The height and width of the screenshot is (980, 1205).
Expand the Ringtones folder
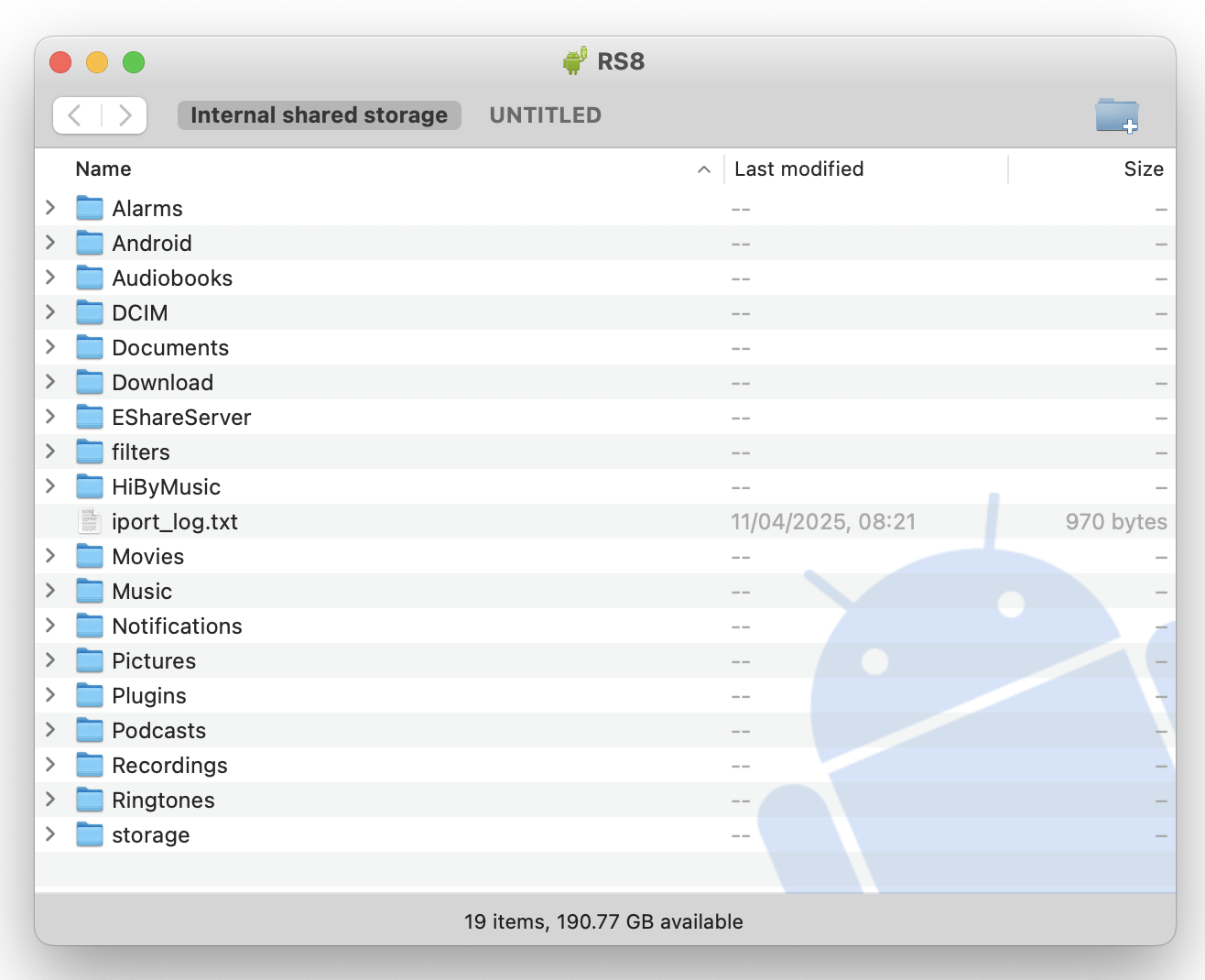(x=50, y=800)
